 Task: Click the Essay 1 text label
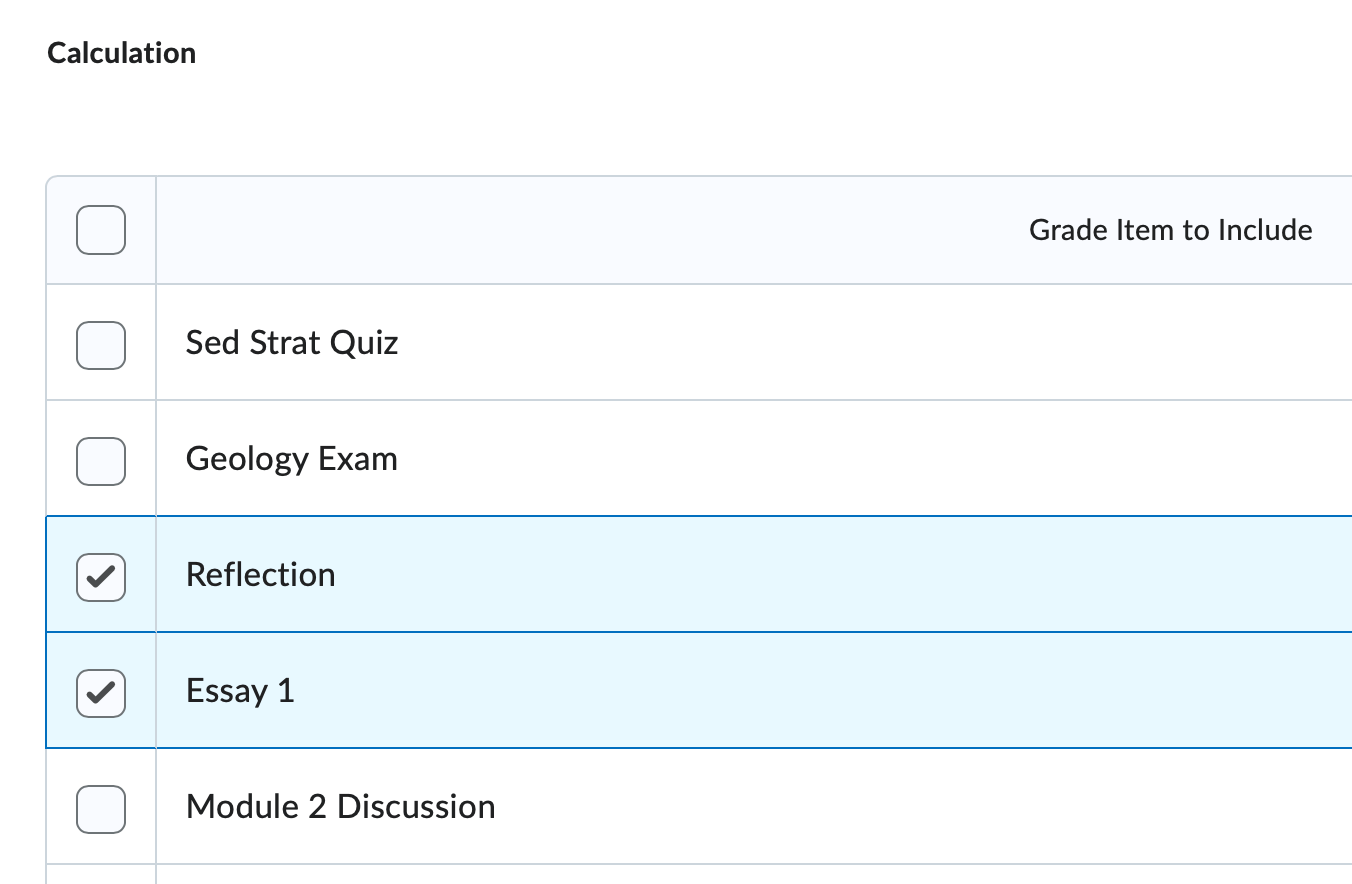[240, 691]
